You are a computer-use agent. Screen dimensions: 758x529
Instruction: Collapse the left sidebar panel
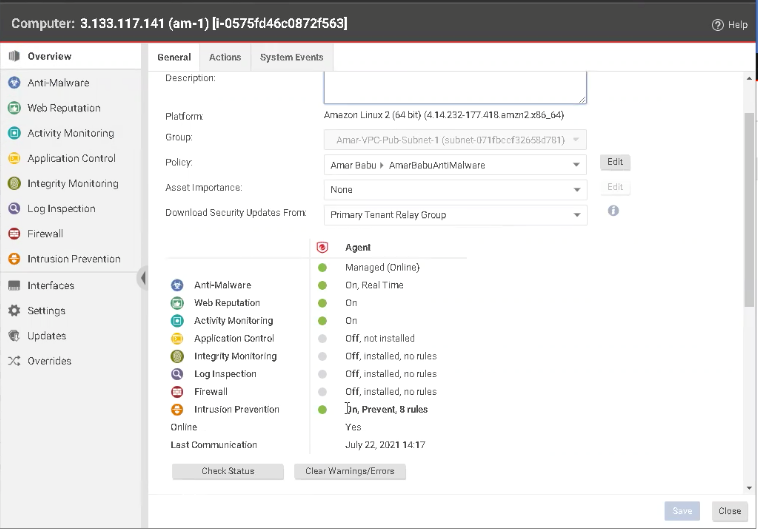pos(142,279)
